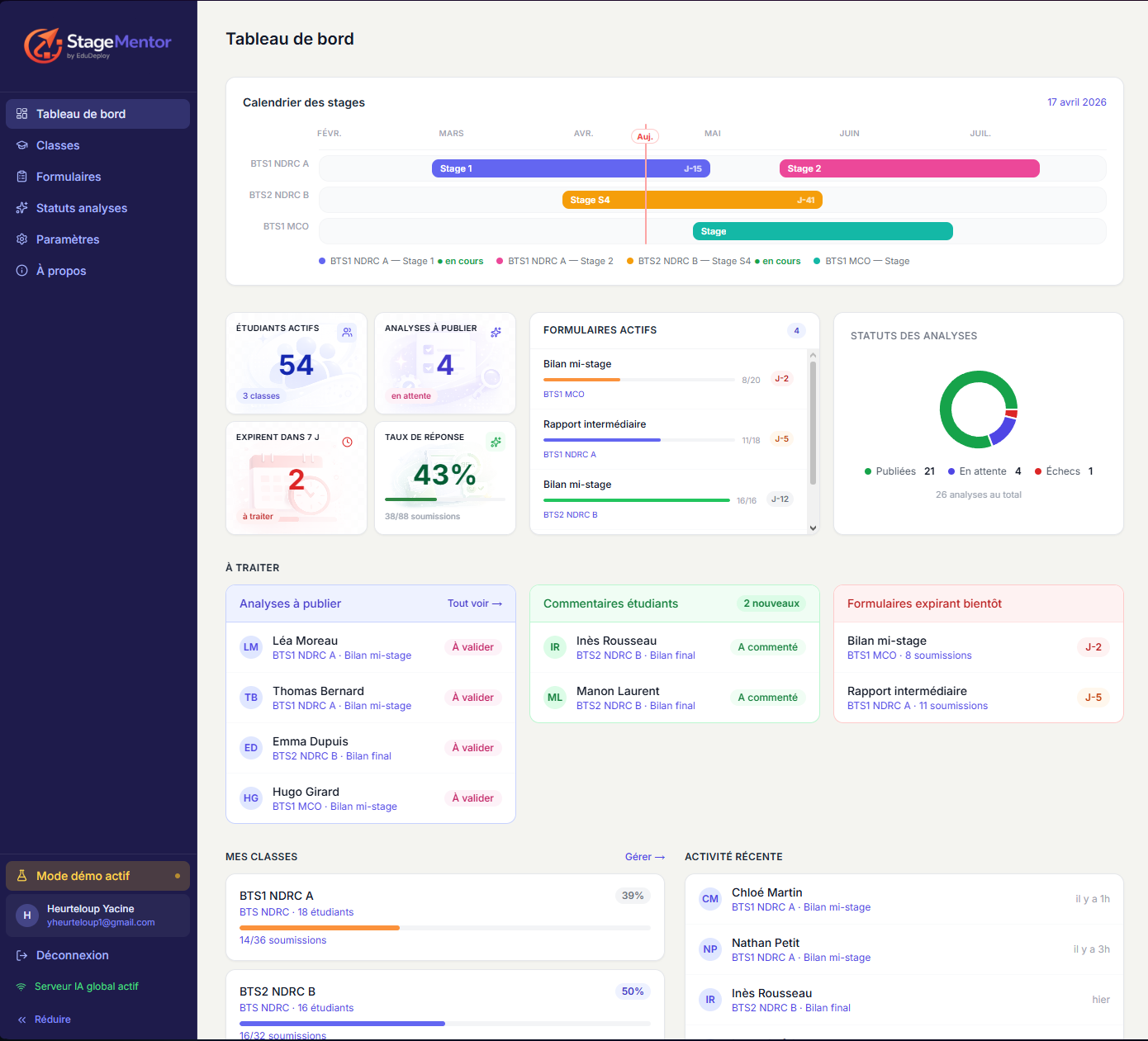This screenshot has height=1041, width=1148.
Task: Click the flask icon beside Mode démo actif
Action: point(22,876)
